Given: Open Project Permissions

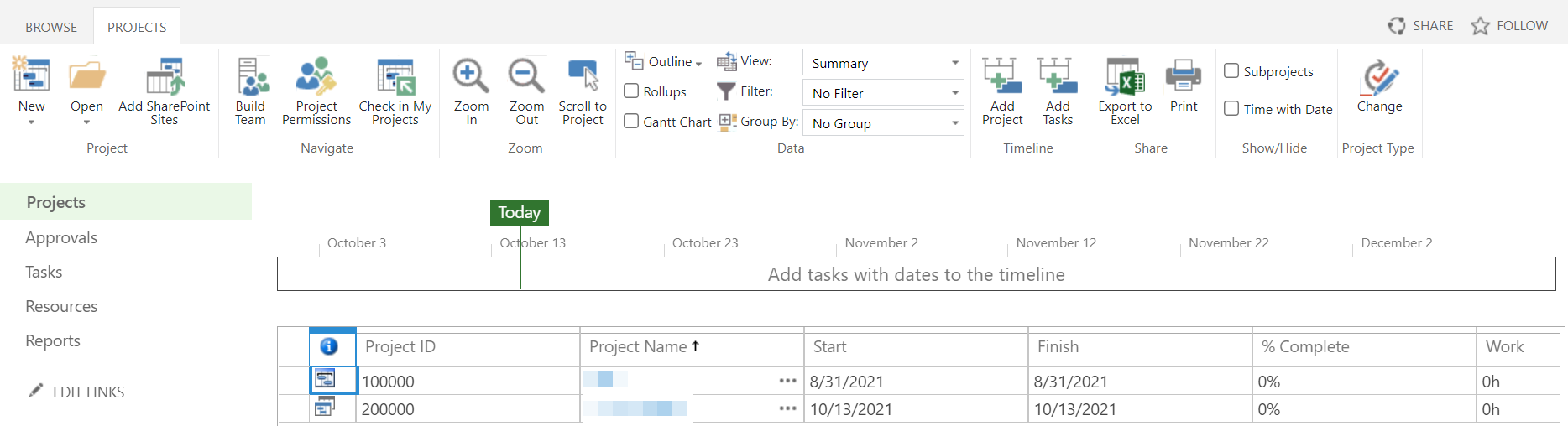Looking at the screenshot, I should (x=316, y=91).
